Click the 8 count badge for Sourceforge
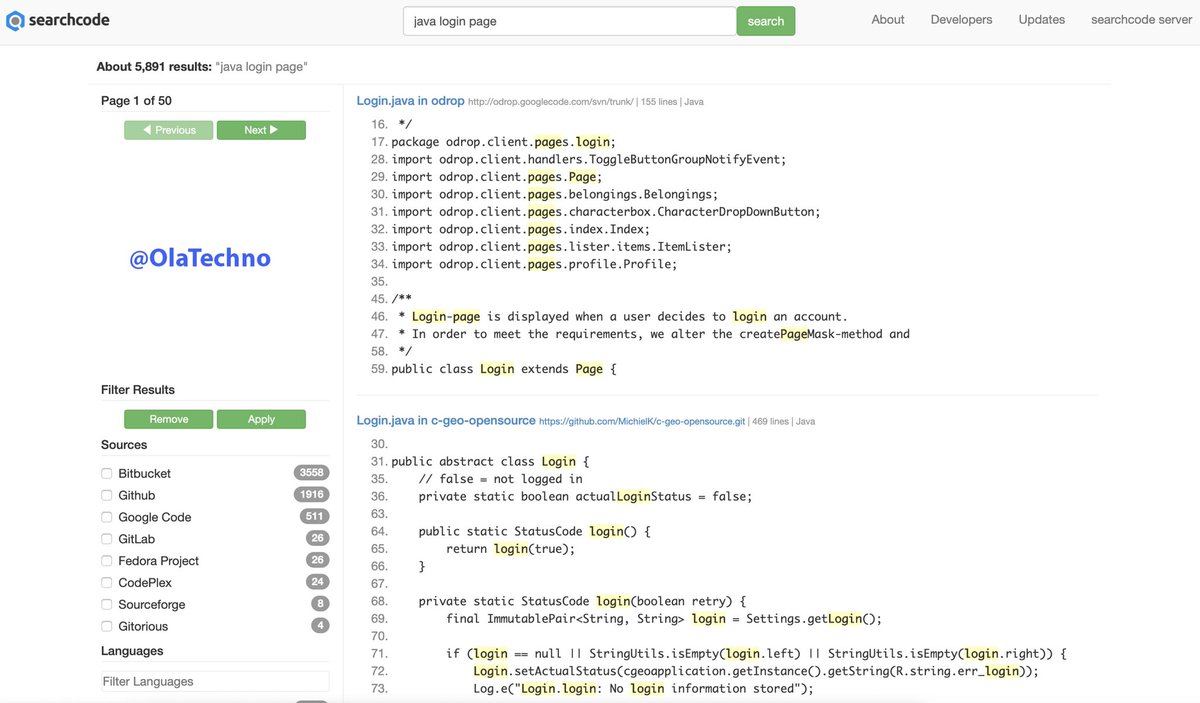The height and width of the screenshot is (703, 1200). [x=320, y=604]
